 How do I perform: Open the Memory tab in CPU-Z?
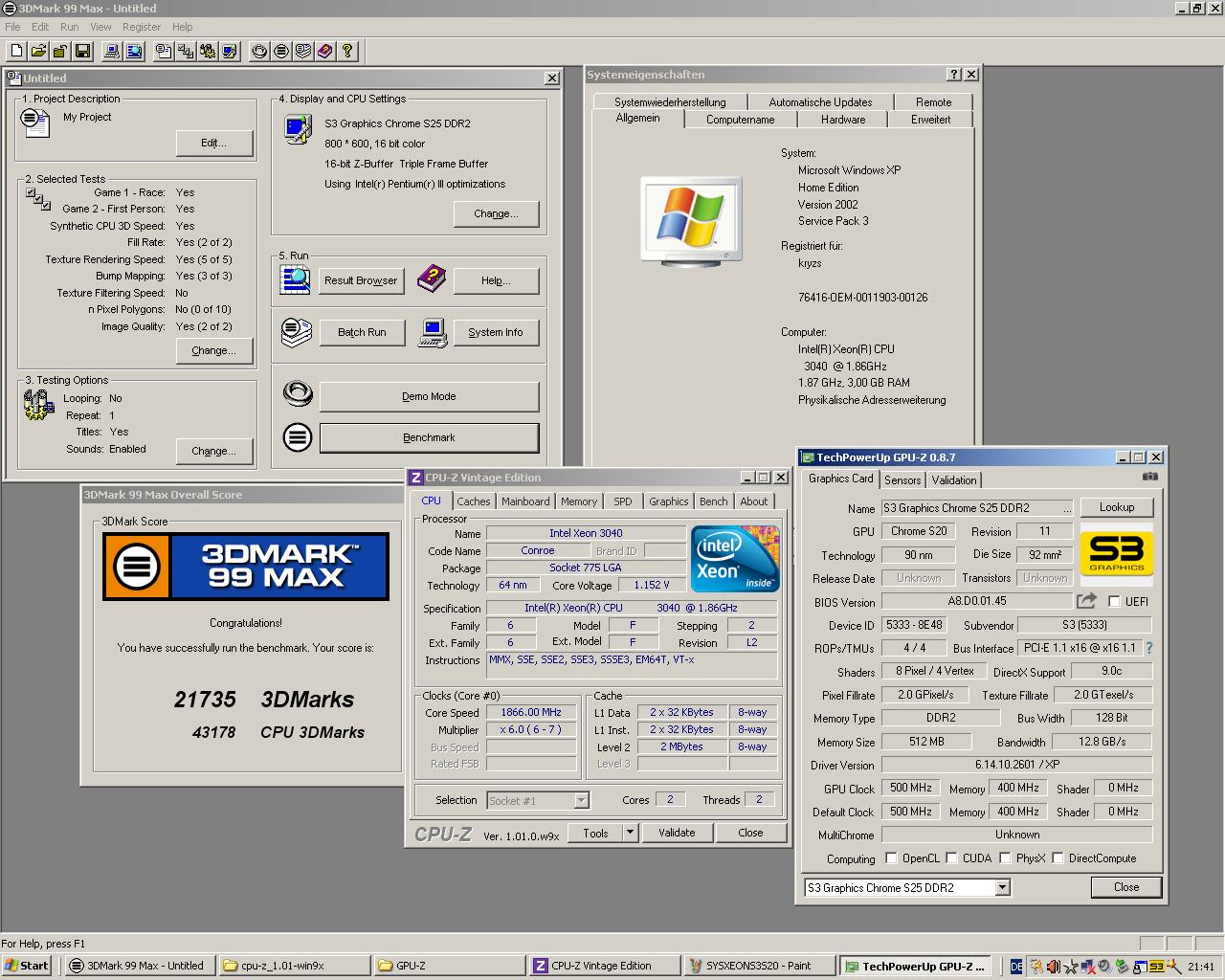(579, 501)
